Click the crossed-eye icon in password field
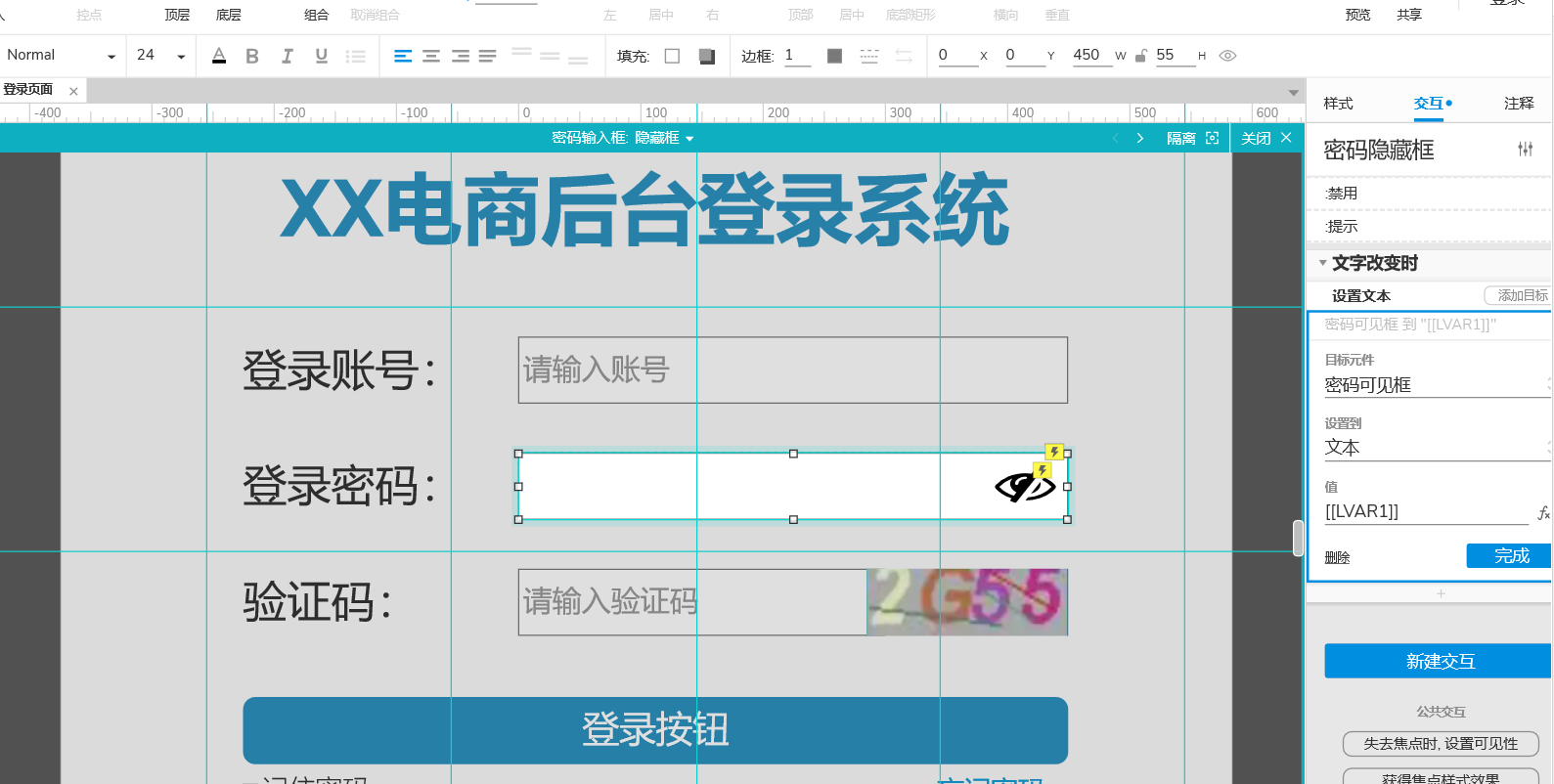1554x784 pixels. pyautogui.click(x=1024, y=486)
